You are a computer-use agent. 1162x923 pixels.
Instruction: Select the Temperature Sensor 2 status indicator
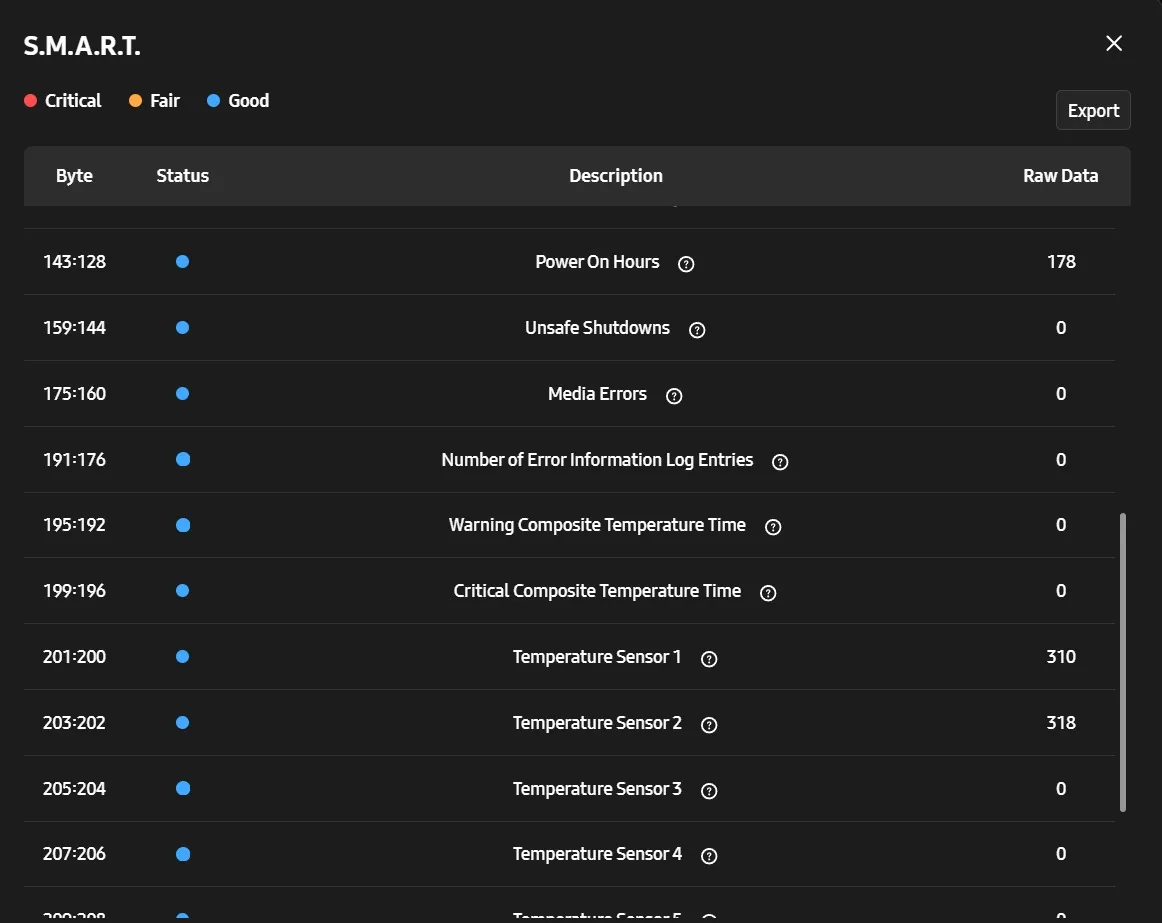click(x=182, y=723)
